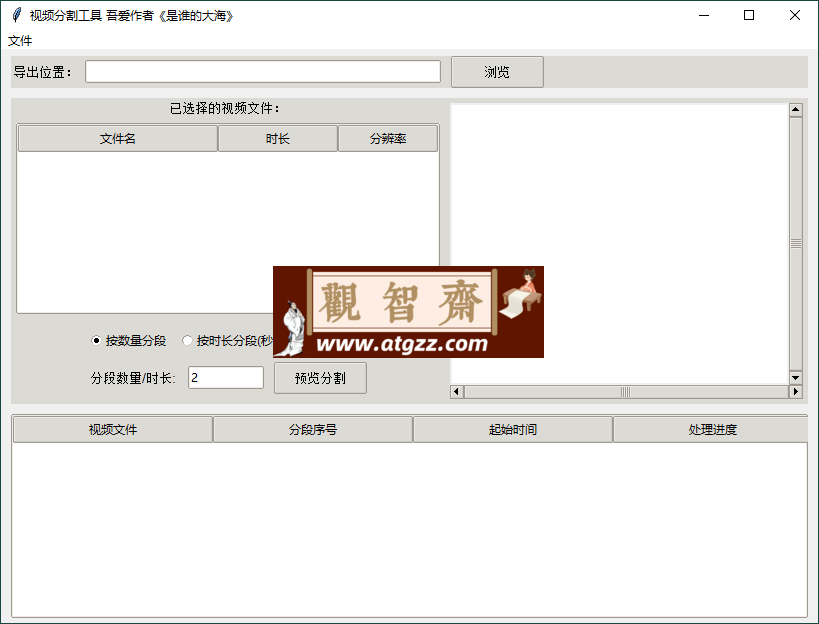Click the 文件名 column header
Screen dimensions: 819x624
[x=118, y=138]
